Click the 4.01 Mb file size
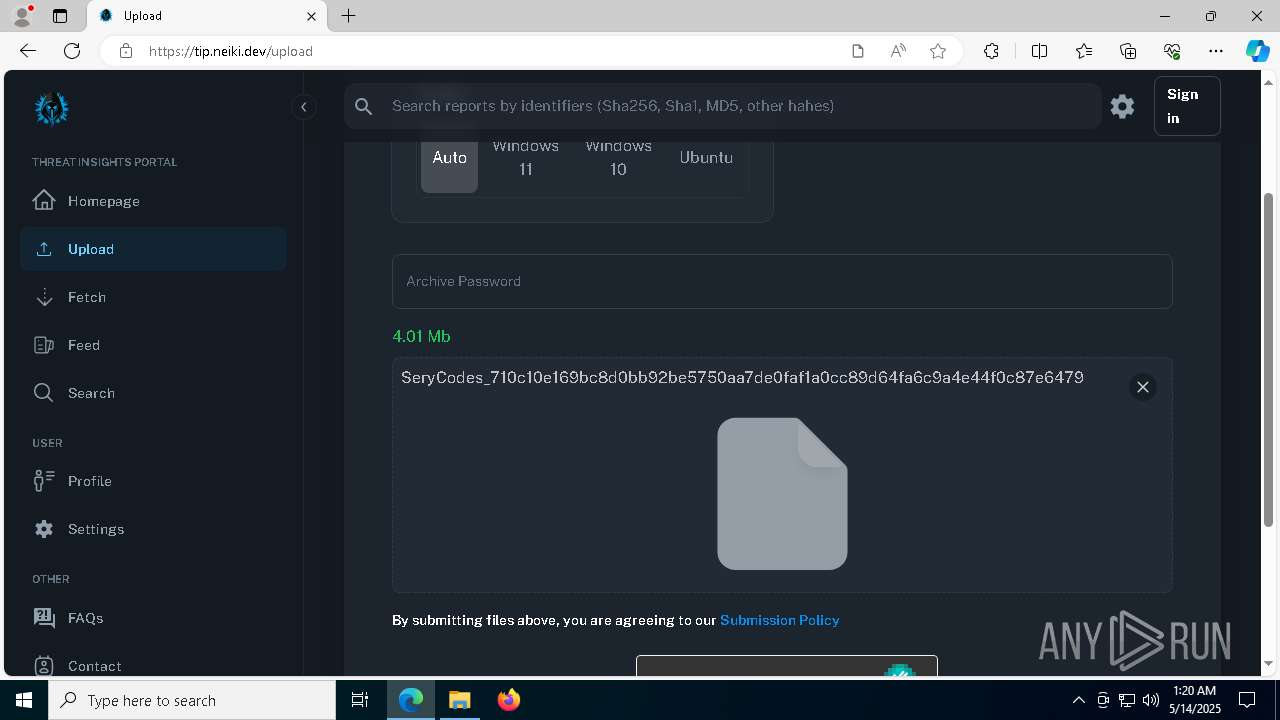 [x=421, y=336]
